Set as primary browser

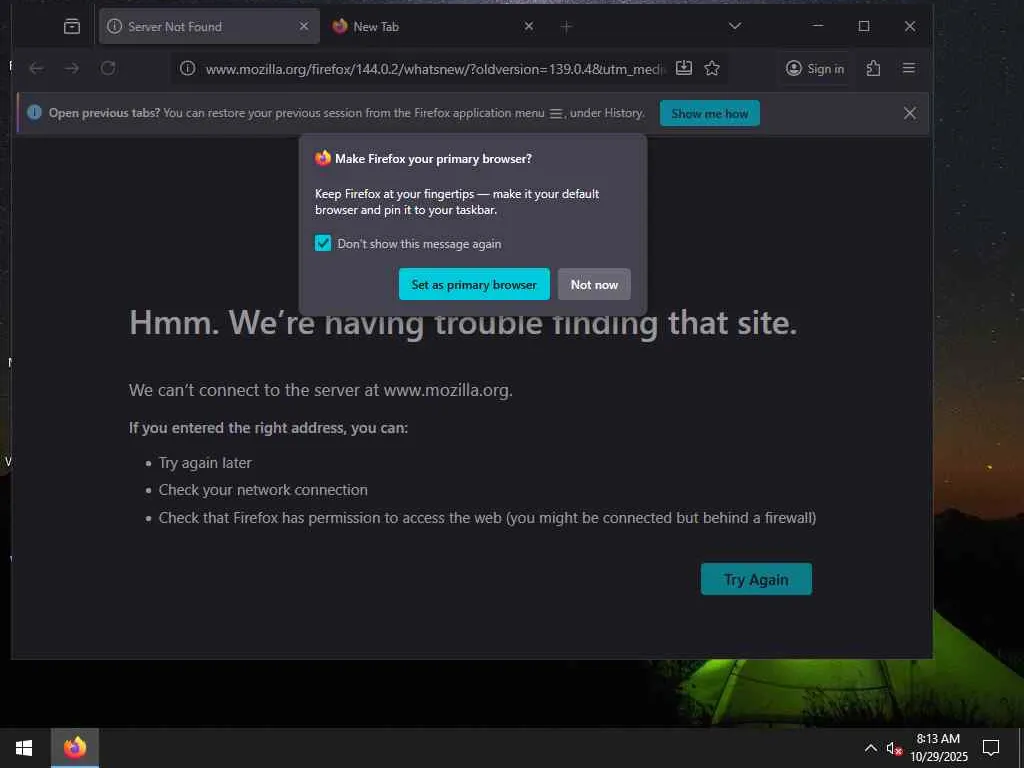pos(474,285)
